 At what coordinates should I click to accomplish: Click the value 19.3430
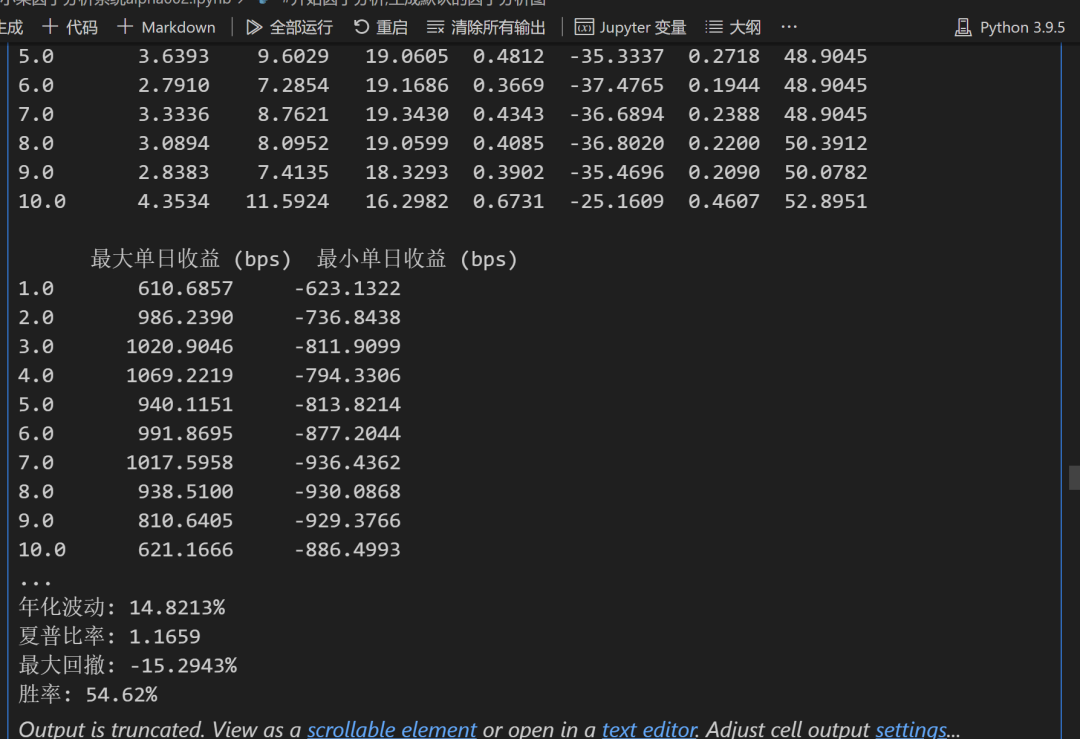[406, 114]
